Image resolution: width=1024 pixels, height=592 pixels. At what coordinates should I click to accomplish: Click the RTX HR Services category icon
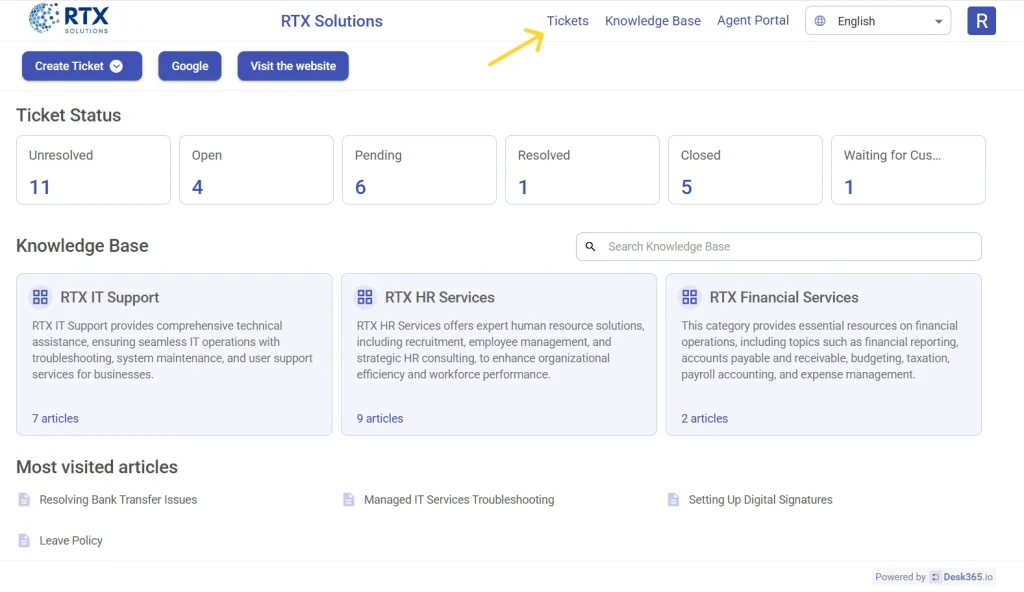coord(365,297)
